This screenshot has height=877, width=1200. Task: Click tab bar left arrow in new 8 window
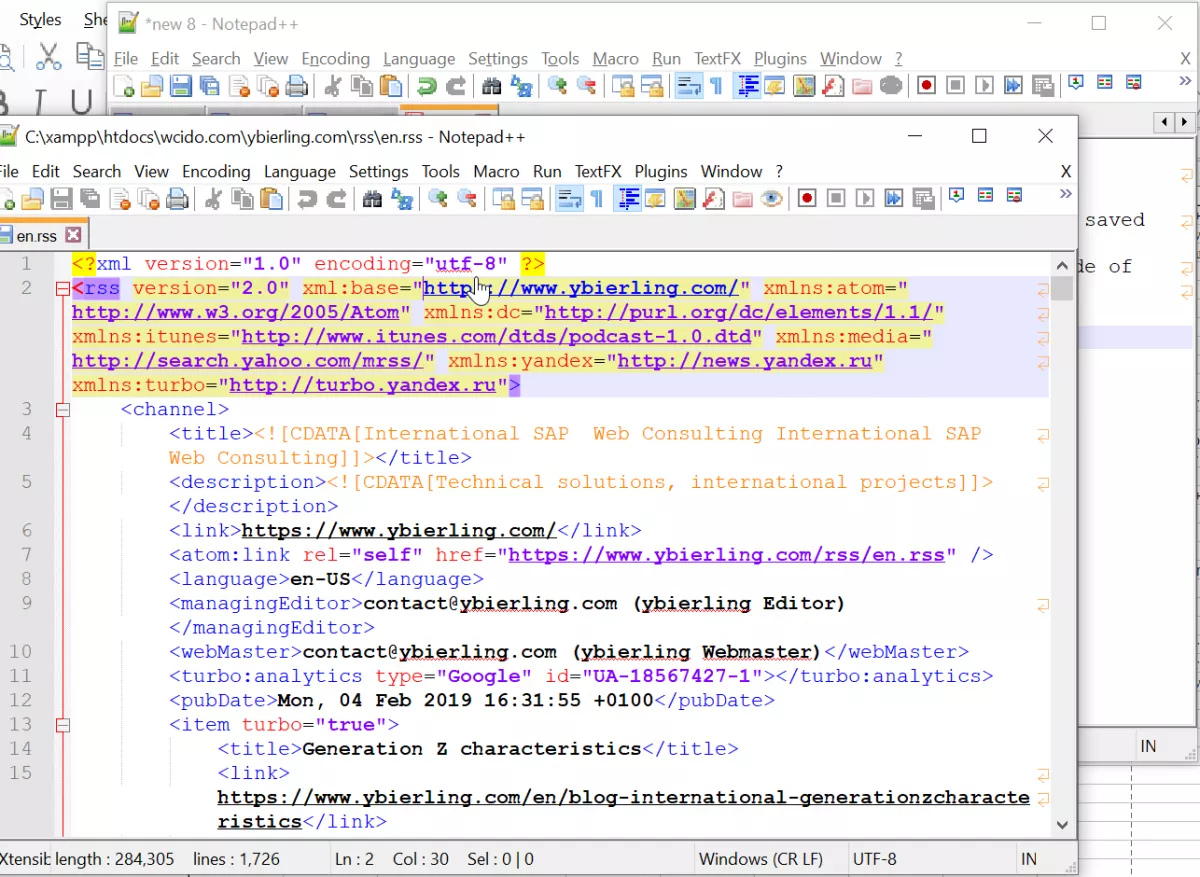point(1165,122)
